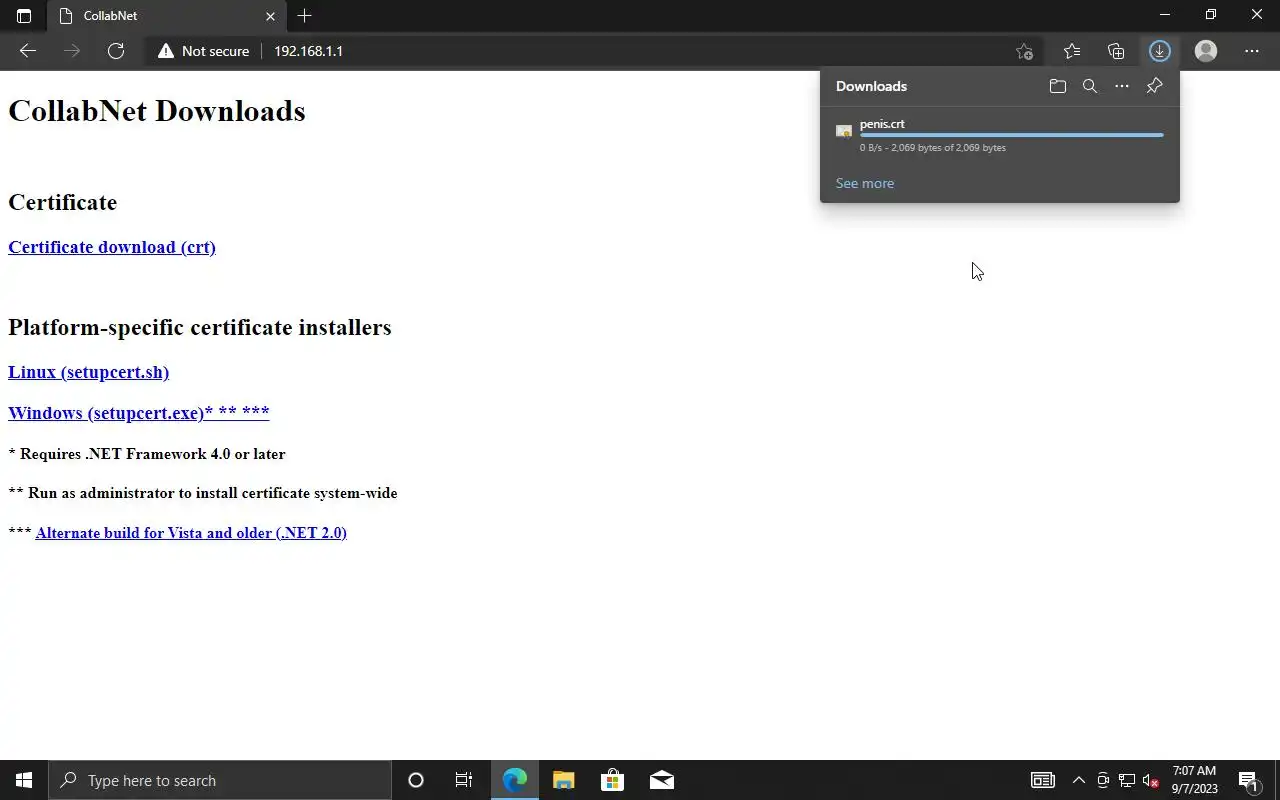Open a new tab with plus button
Image resolution: width=1280 pixels, height=800 pixels.
coord(305,16)
